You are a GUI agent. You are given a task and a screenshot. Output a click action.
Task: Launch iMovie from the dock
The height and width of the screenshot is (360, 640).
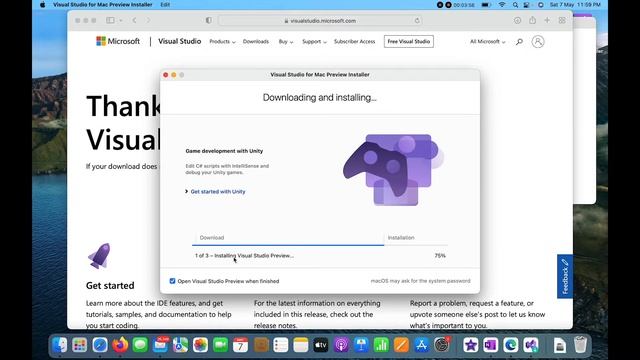click(471, 345)
